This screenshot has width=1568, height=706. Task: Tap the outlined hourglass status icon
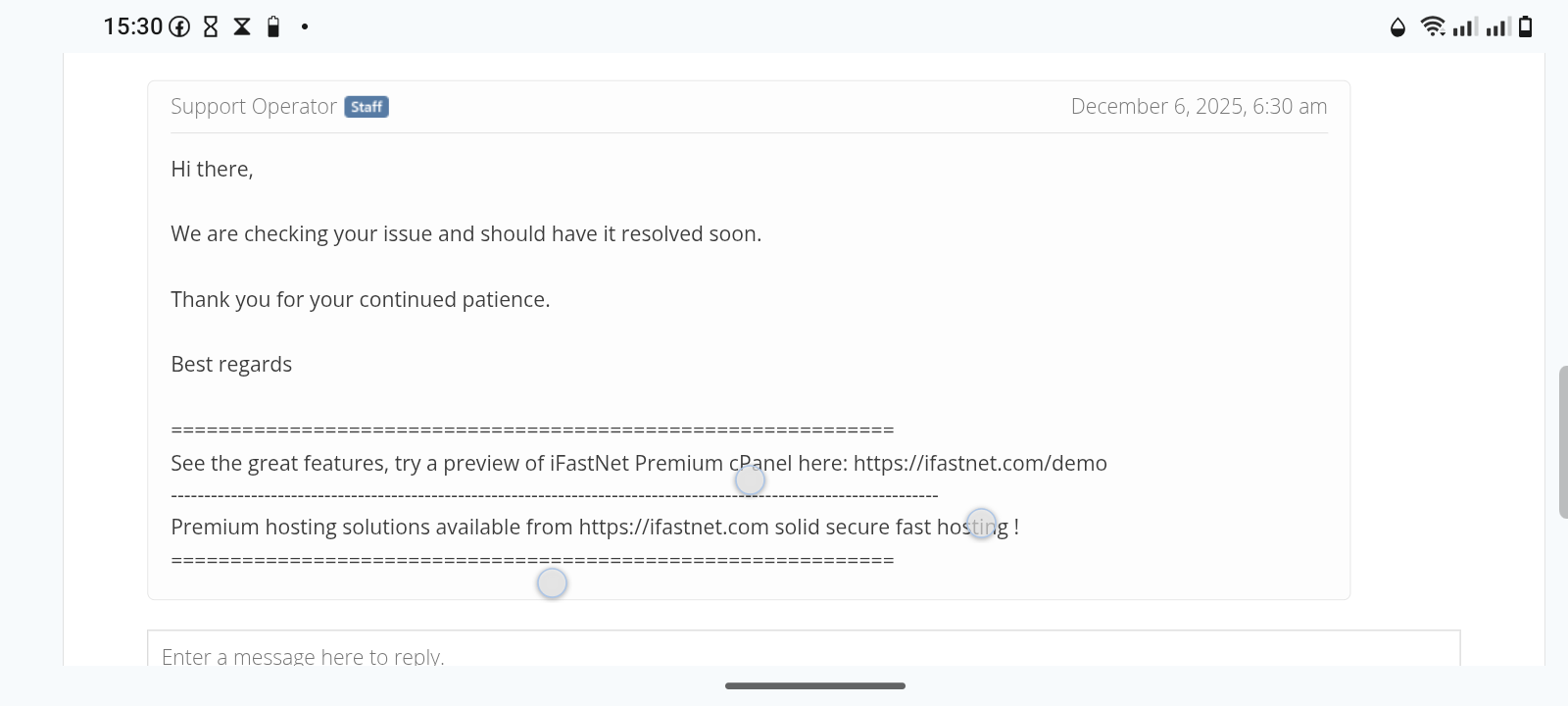point(211,27)
